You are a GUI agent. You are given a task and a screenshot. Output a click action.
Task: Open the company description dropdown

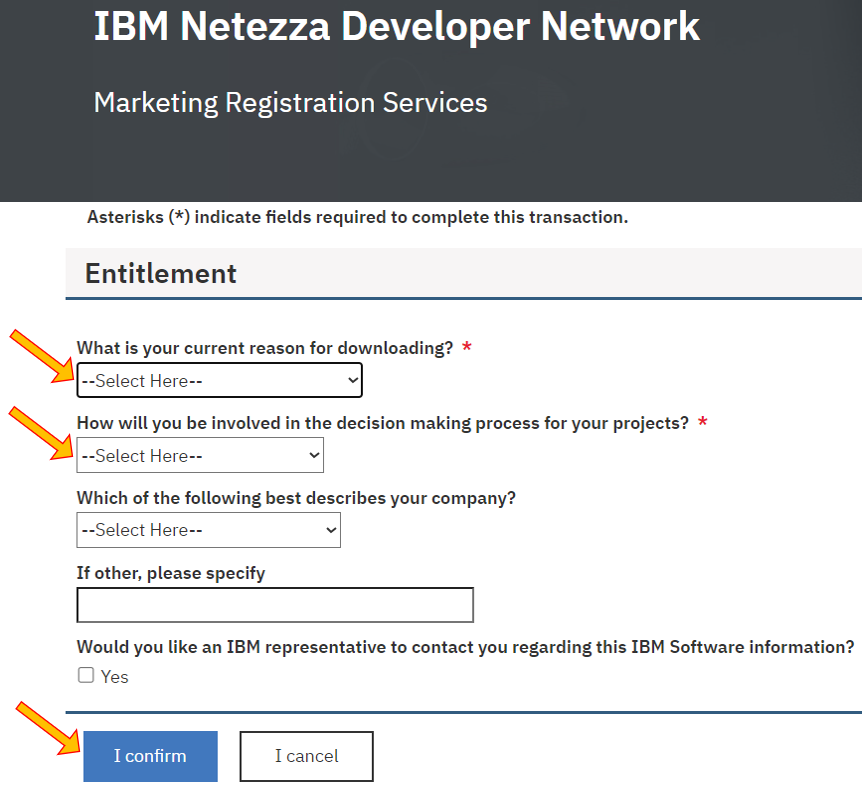(207, 530)
